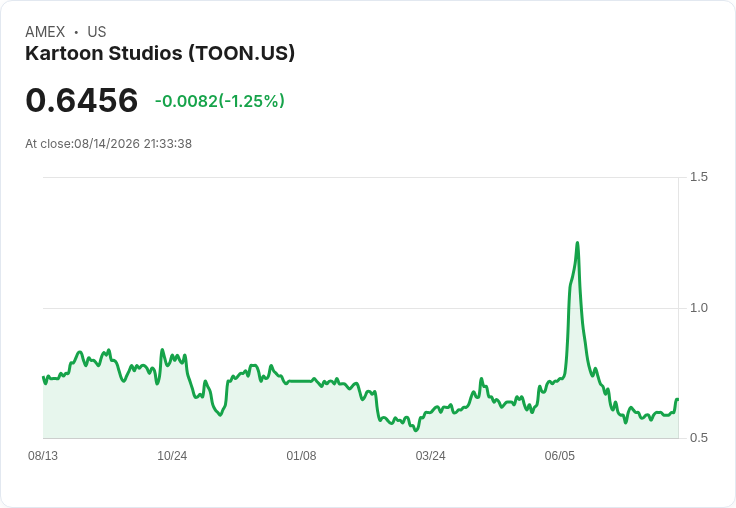This screenshot has width=736, height=508.
Task: Click the price change -0.0082(-1.25%) text
Action: tap(220, 101)
